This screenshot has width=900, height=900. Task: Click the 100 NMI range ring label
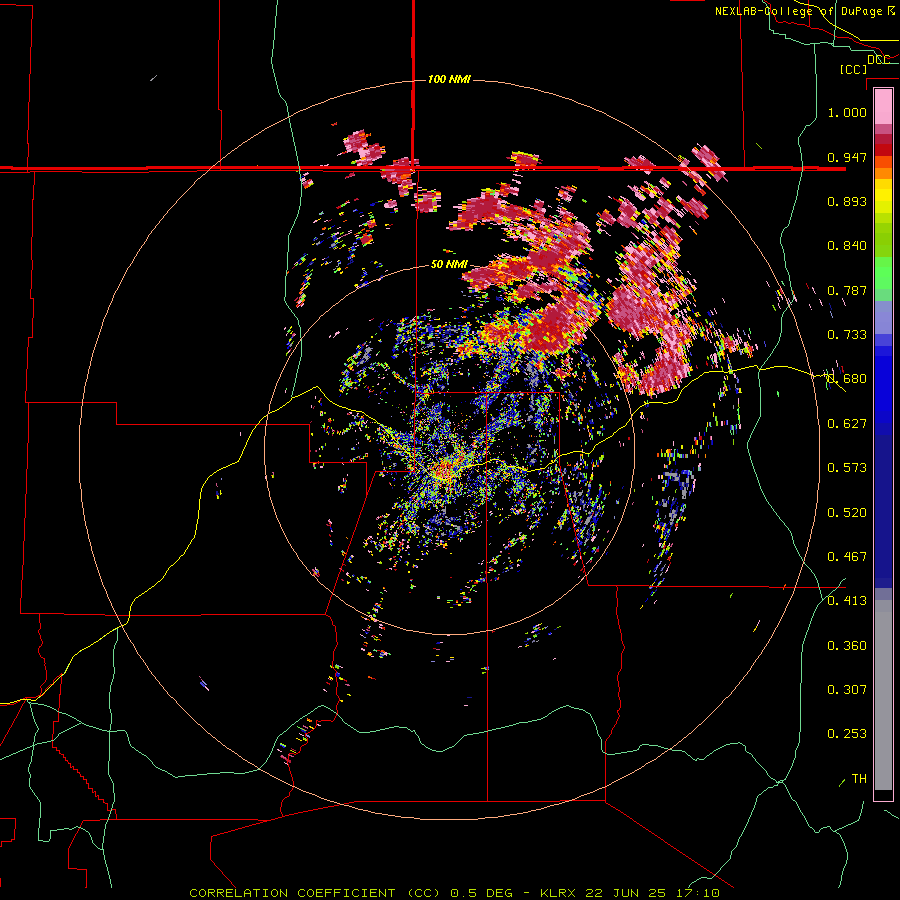pos(449,79)
